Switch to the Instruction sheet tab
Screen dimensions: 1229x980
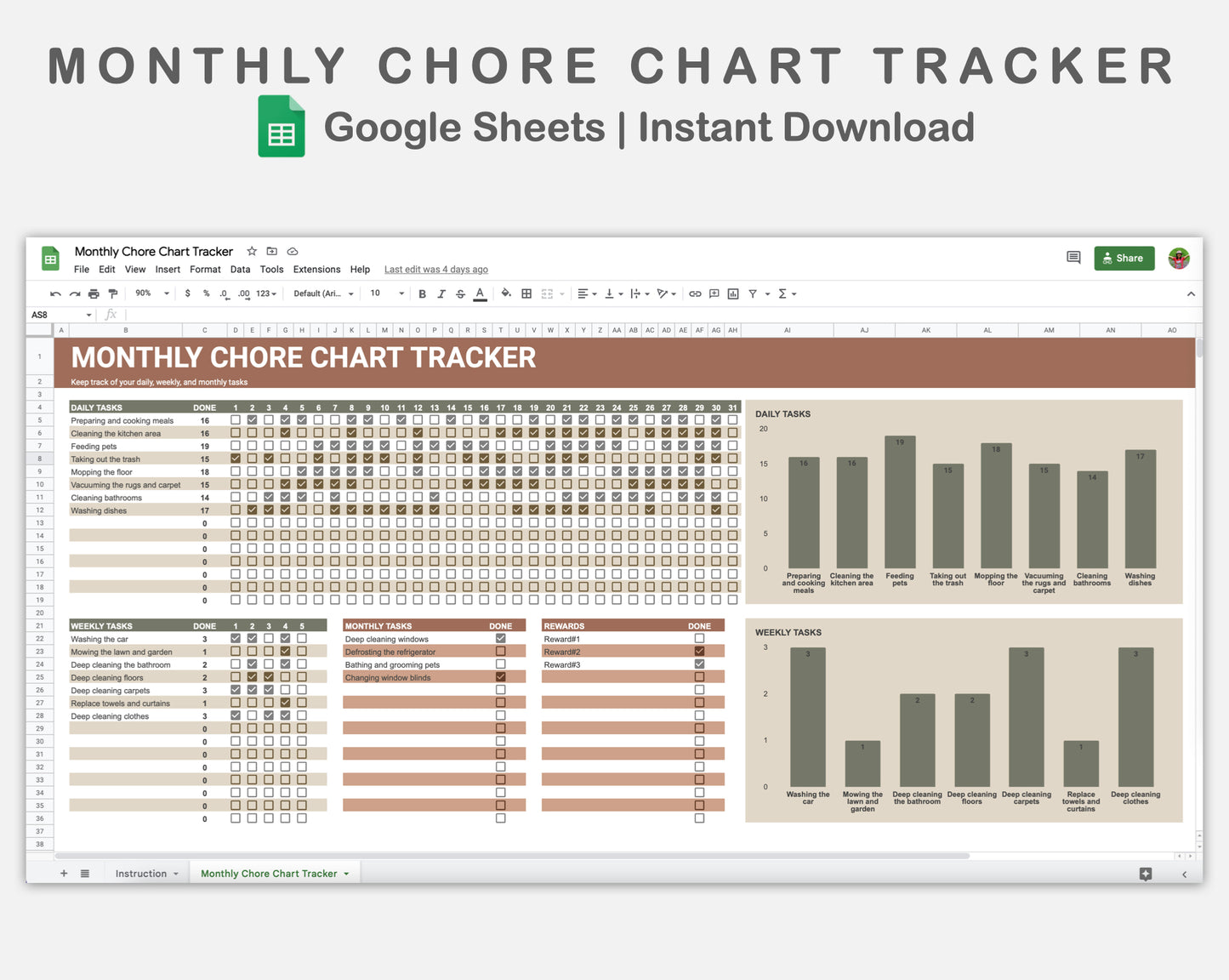(x=141, y=873)
